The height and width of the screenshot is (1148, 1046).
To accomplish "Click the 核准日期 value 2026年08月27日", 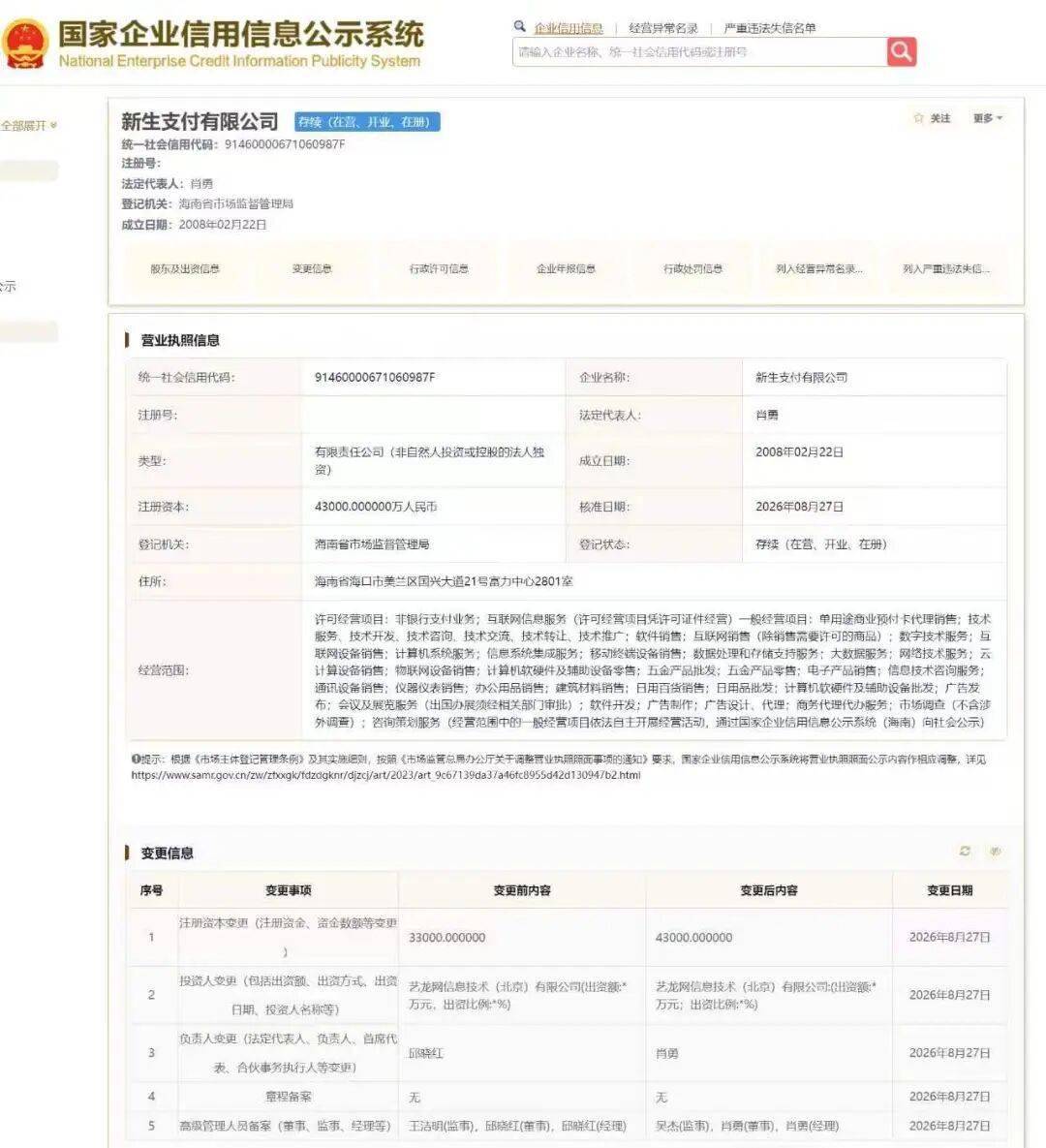I will [x=799, y=507].
